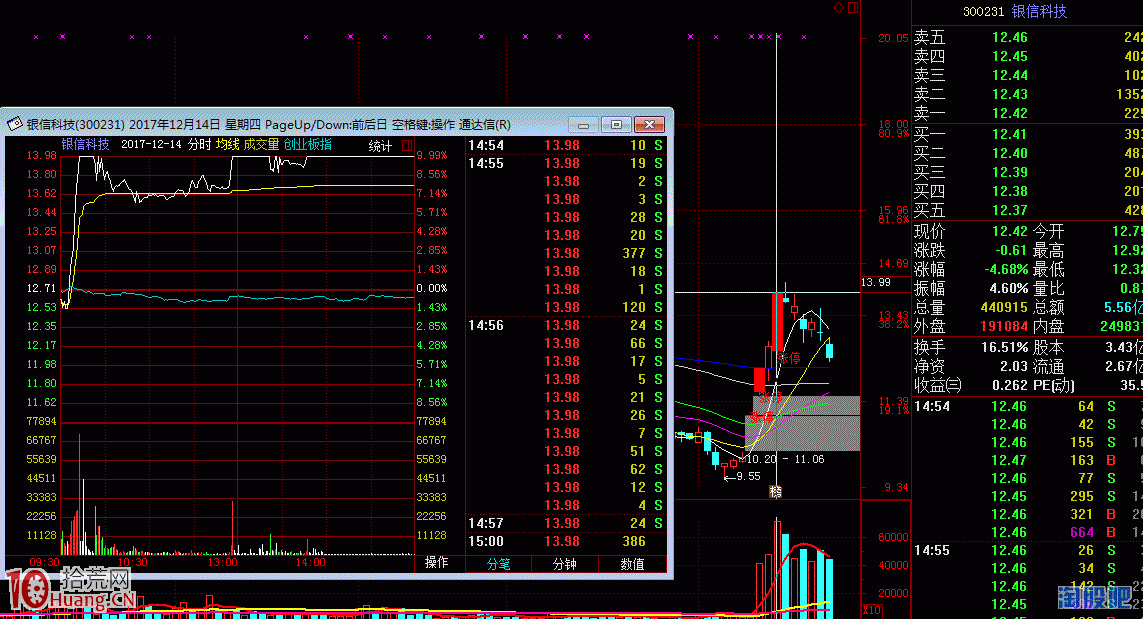
Task: Click the 9.99% label on the intraday axis
Action: [432, 155]
